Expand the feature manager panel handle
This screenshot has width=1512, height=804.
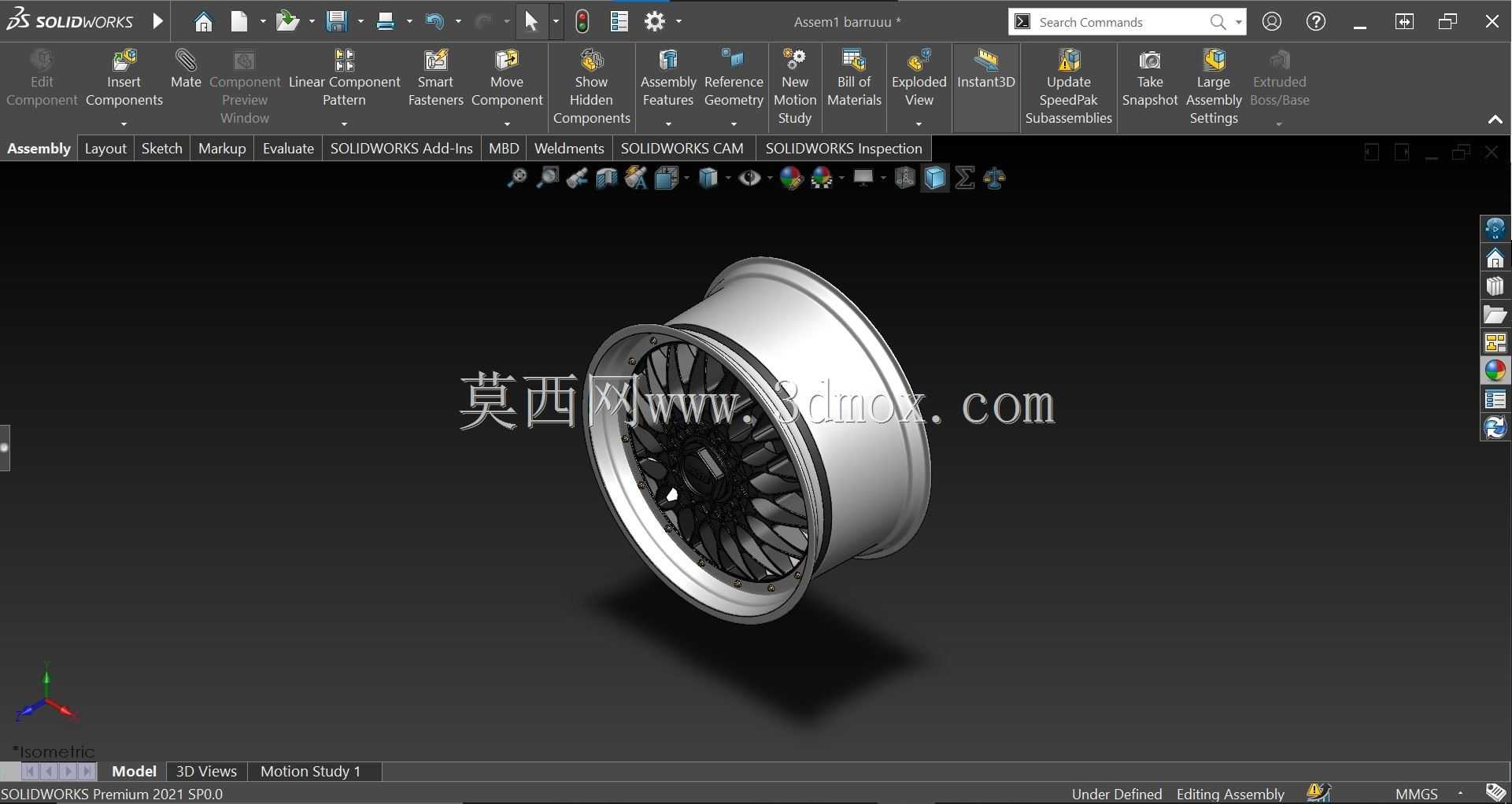[5, 448]
